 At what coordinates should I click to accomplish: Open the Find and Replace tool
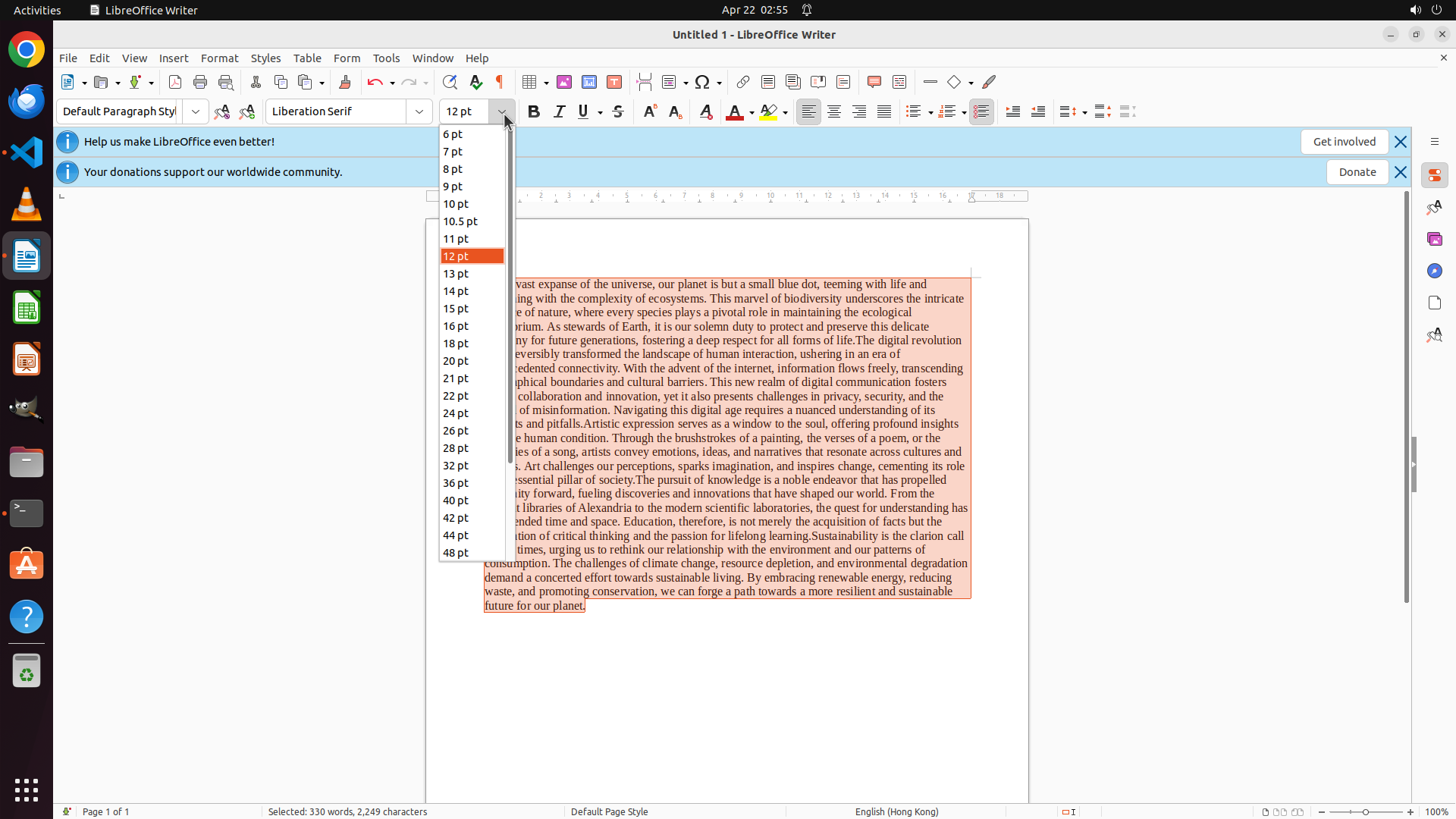click(x=450, y=82)
